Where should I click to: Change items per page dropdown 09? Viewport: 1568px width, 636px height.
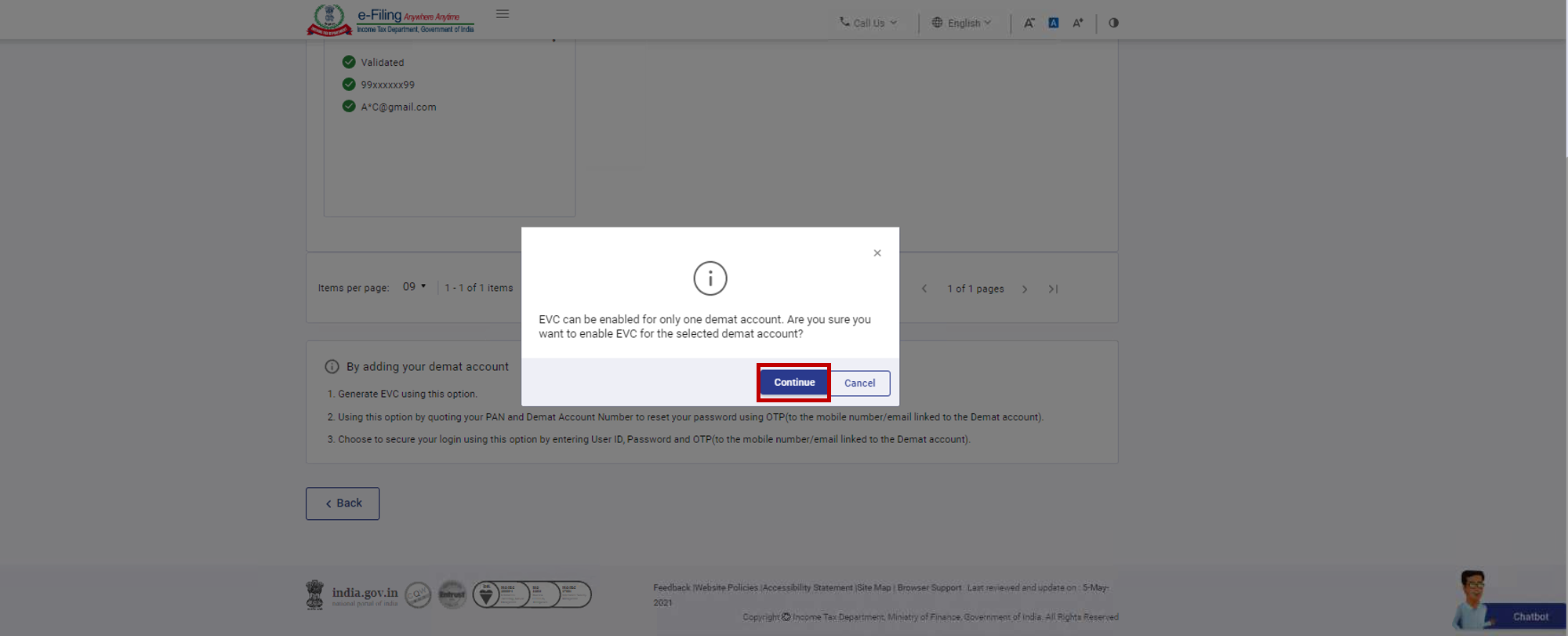click(414, 287)
